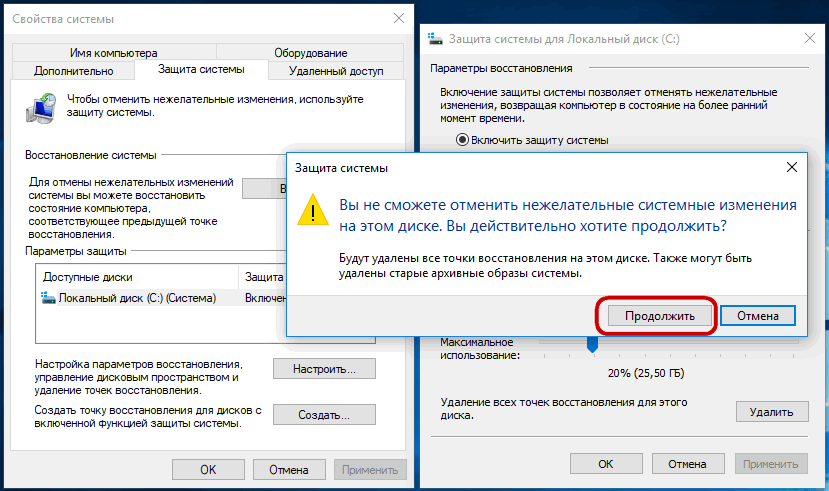Close the Защита системы для Локальный диск window

[809, 38]
